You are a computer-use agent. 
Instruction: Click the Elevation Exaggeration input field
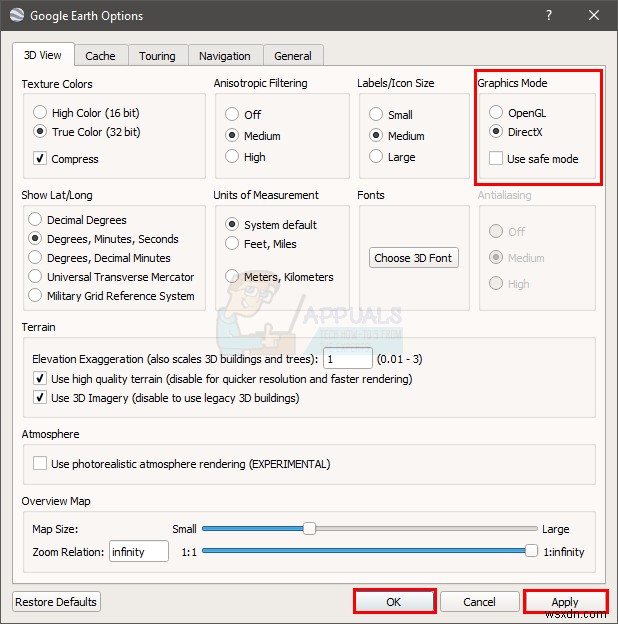[x=348, y=359]
